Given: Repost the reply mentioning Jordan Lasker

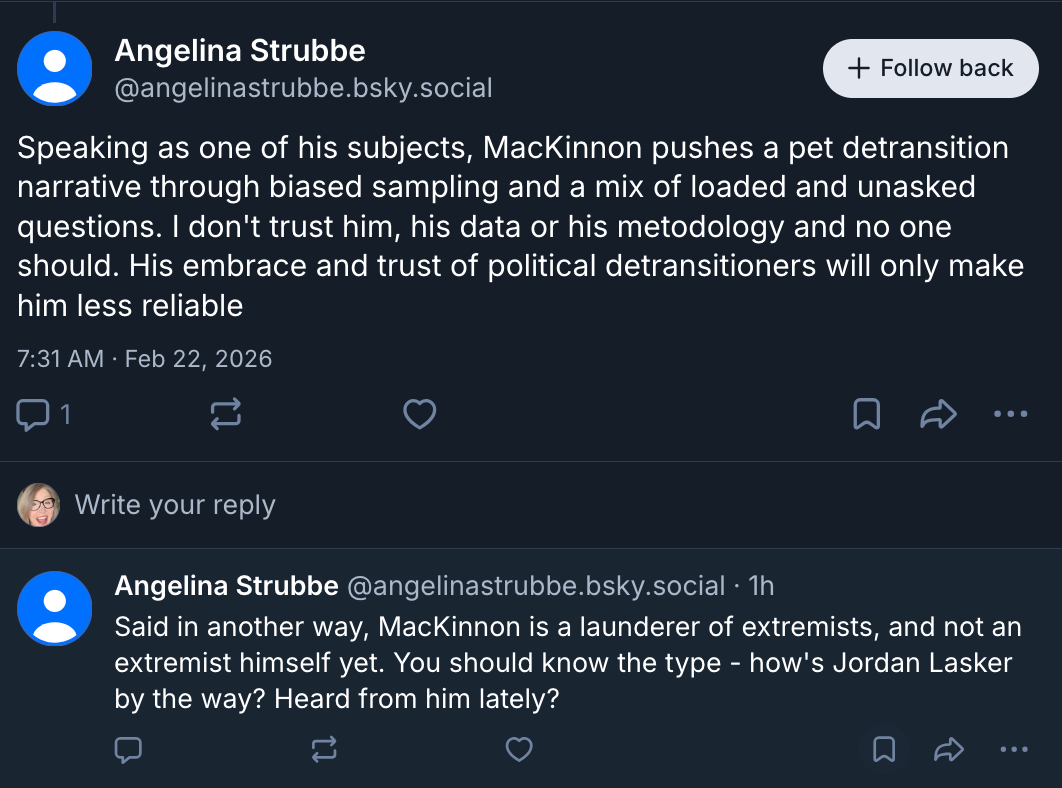Looking at the screenshot, I should pos(324,749).
